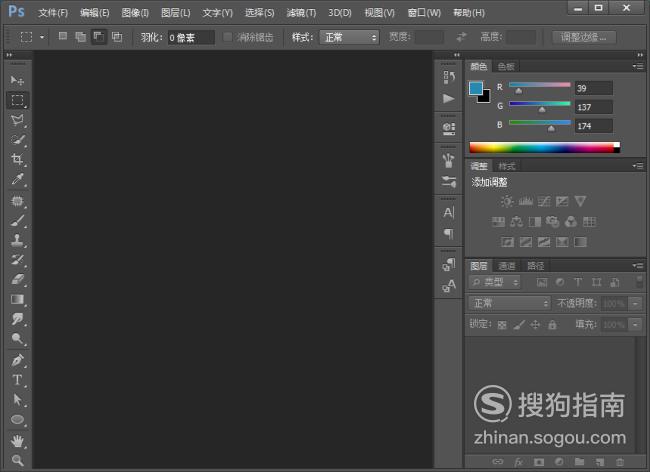Switch to the 路径 paths tab

(x=536, y=266)
